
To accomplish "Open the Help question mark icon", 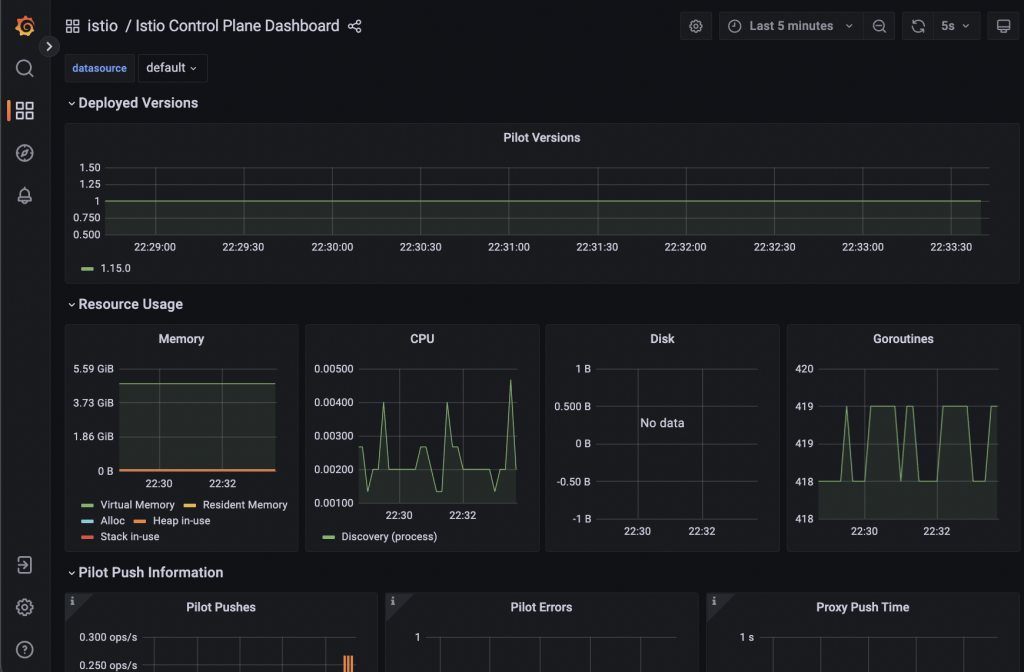I will pyautogui.click(x=25, y=650).
